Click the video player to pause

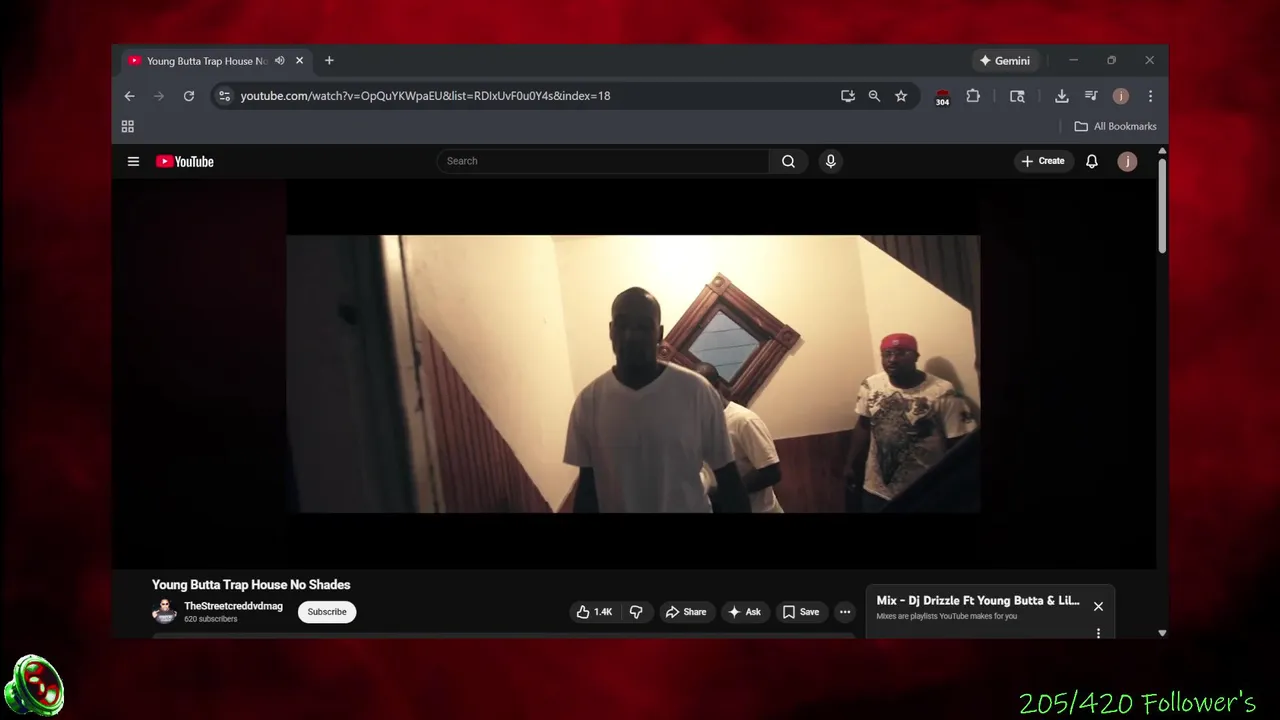[x=633, y=374]
